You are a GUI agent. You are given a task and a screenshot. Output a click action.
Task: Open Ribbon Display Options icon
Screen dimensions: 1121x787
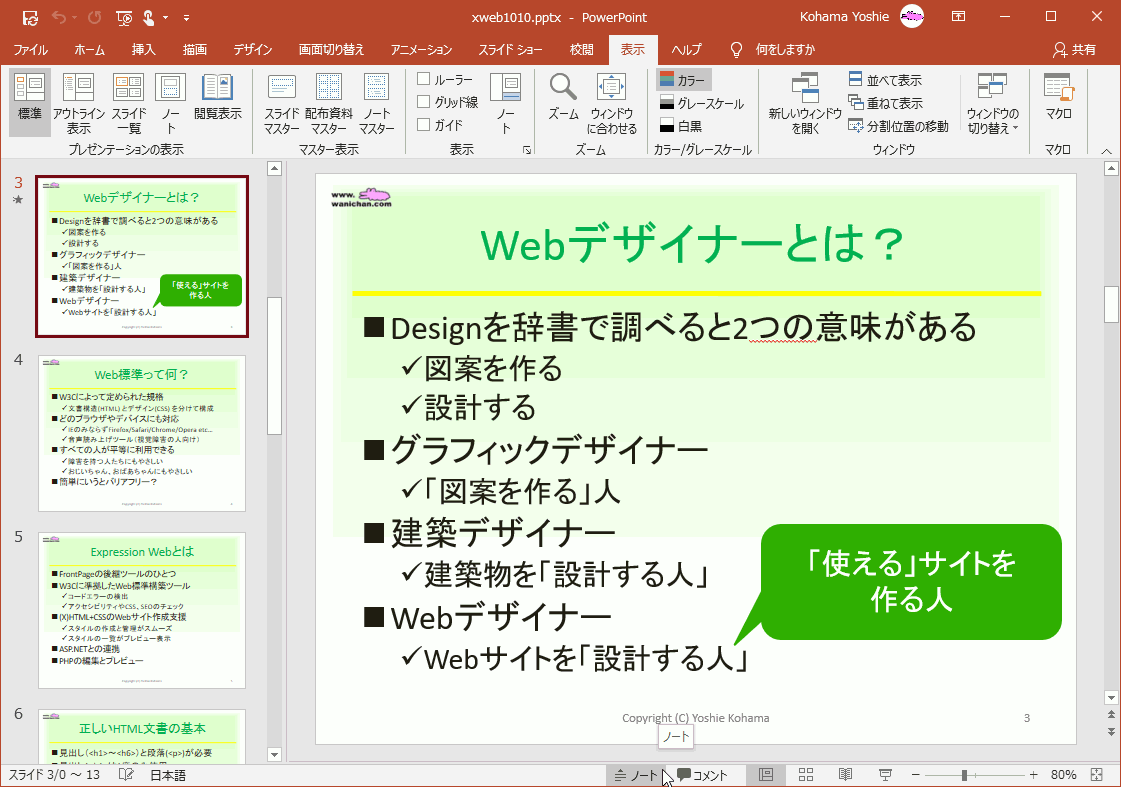pos(958,16)
